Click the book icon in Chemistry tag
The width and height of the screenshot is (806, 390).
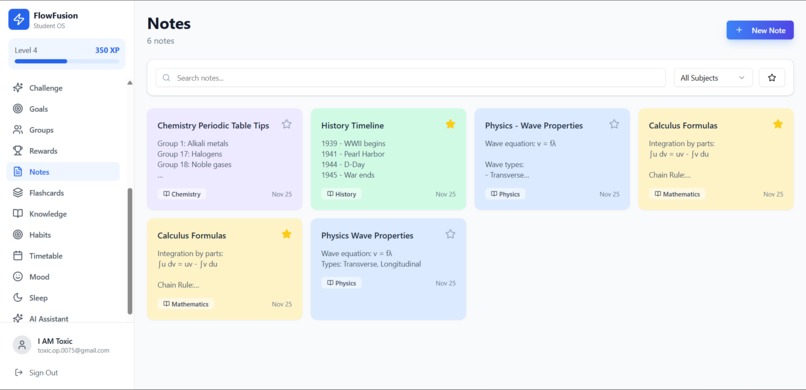point(166,194)
